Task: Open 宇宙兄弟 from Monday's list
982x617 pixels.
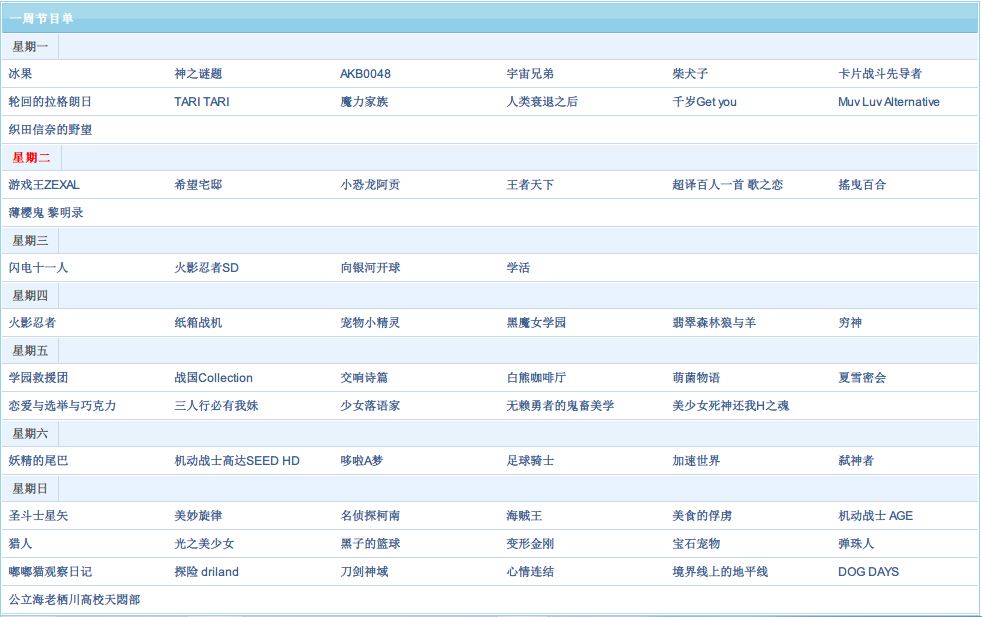Action: 530,74
